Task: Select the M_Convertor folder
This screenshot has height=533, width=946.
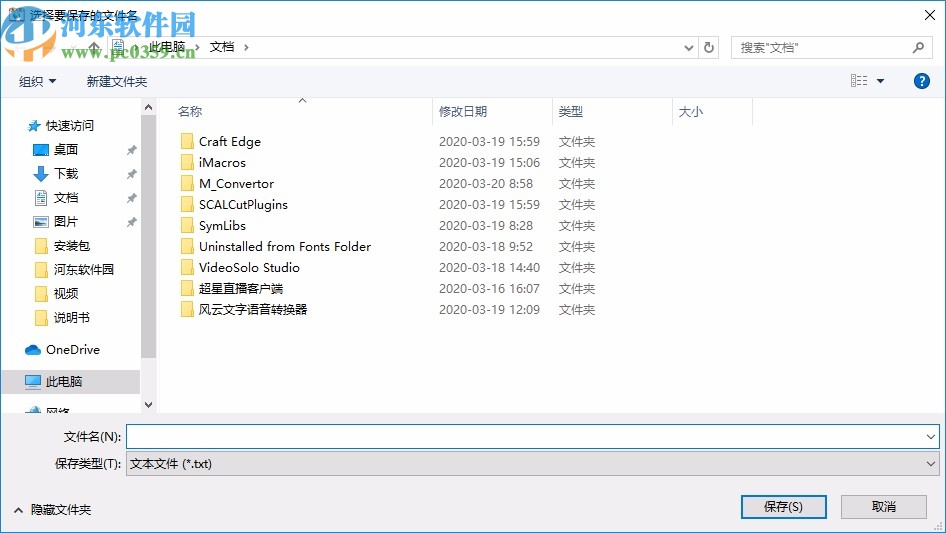Action: point(236,184)
